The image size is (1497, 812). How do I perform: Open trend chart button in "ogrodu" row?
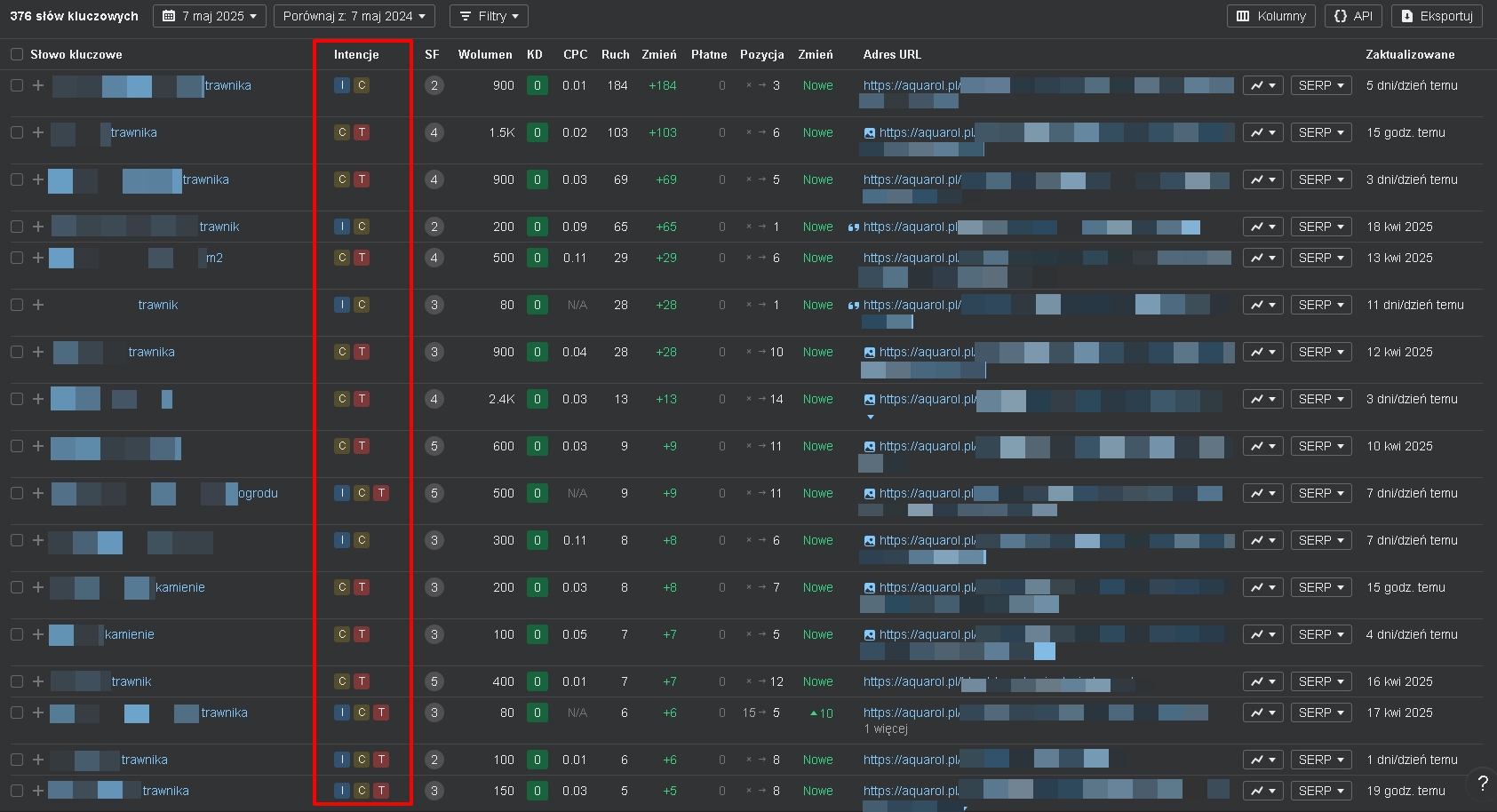[x=1262, y=493]
